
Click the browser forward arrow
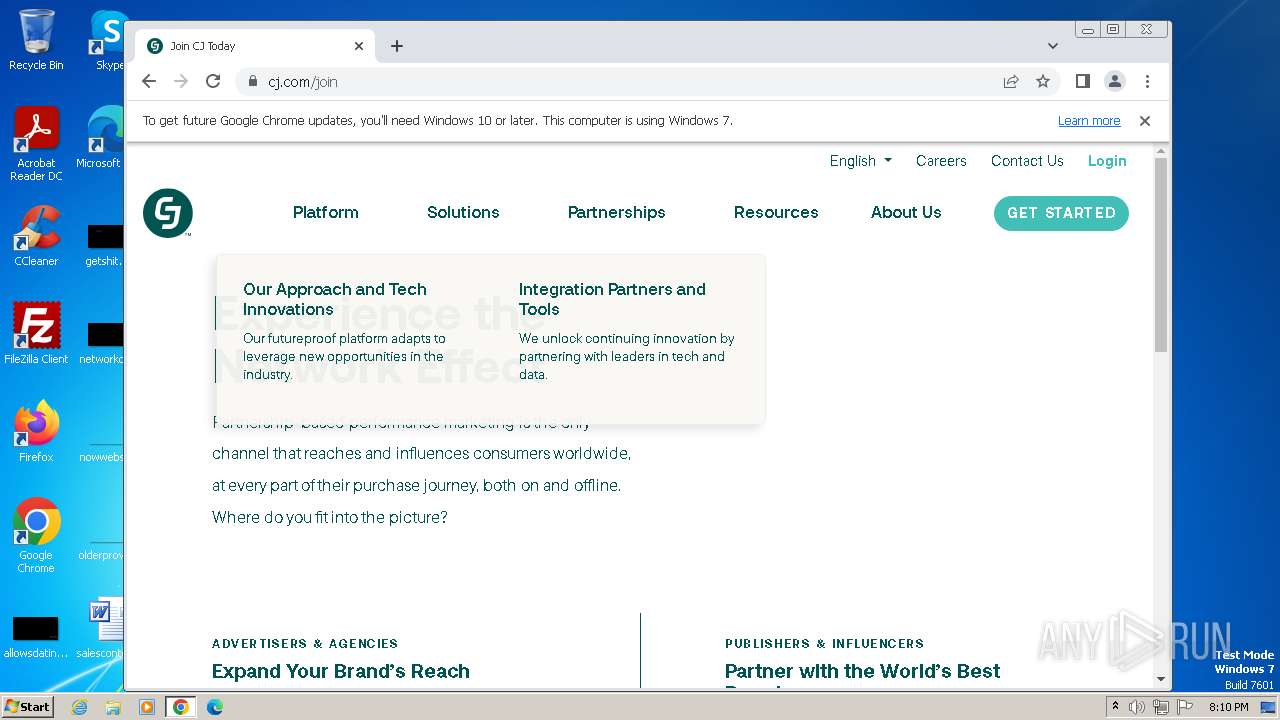181,81
